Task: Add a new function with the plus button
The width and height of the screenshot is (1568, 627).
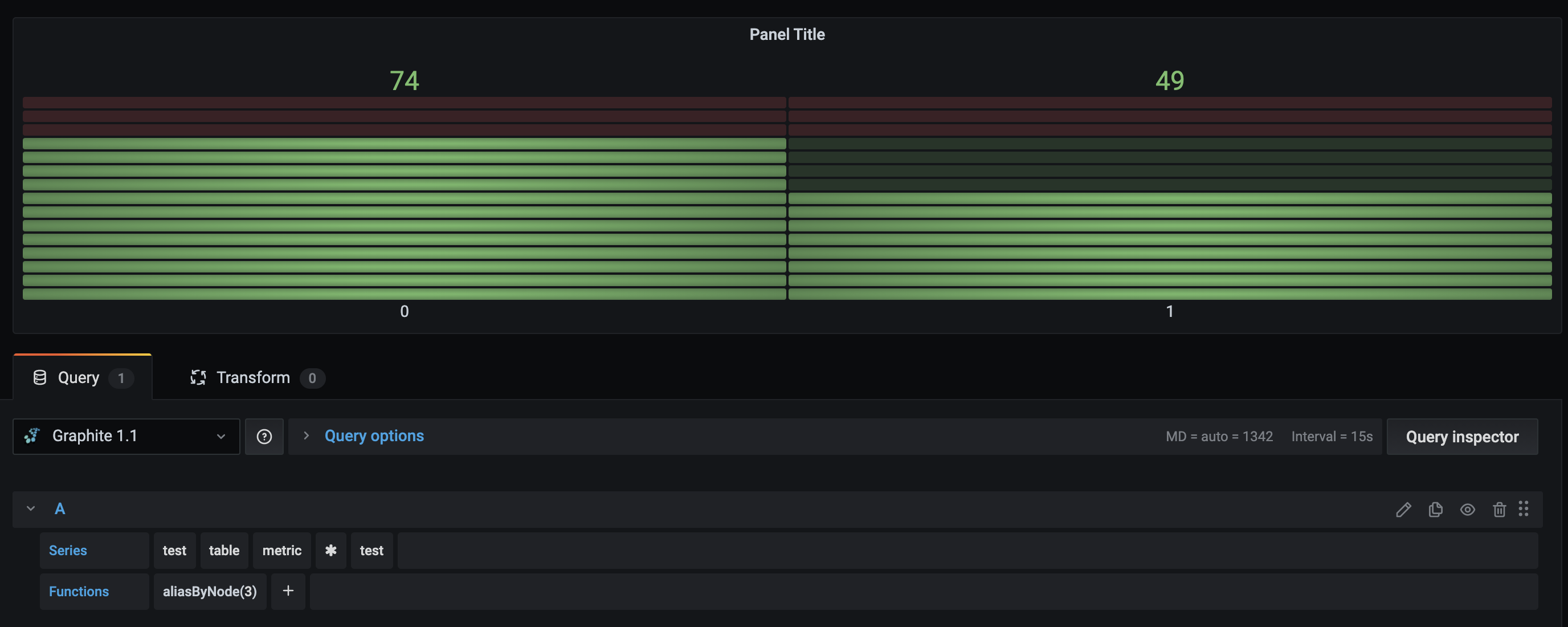Action: (288, 591)
